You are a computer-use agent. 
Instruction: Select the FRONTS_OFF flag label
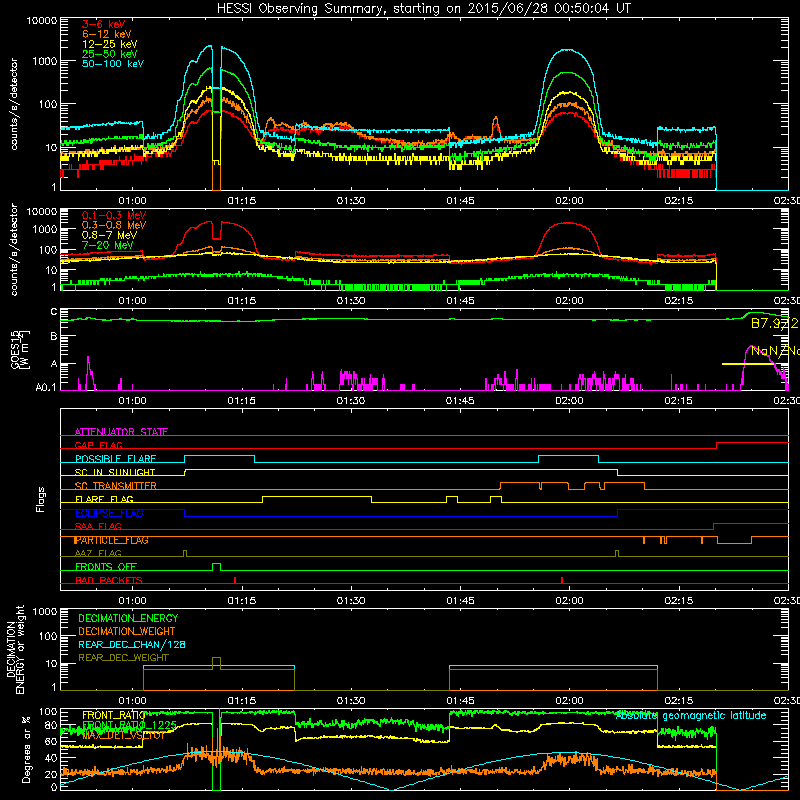(106, 567)
